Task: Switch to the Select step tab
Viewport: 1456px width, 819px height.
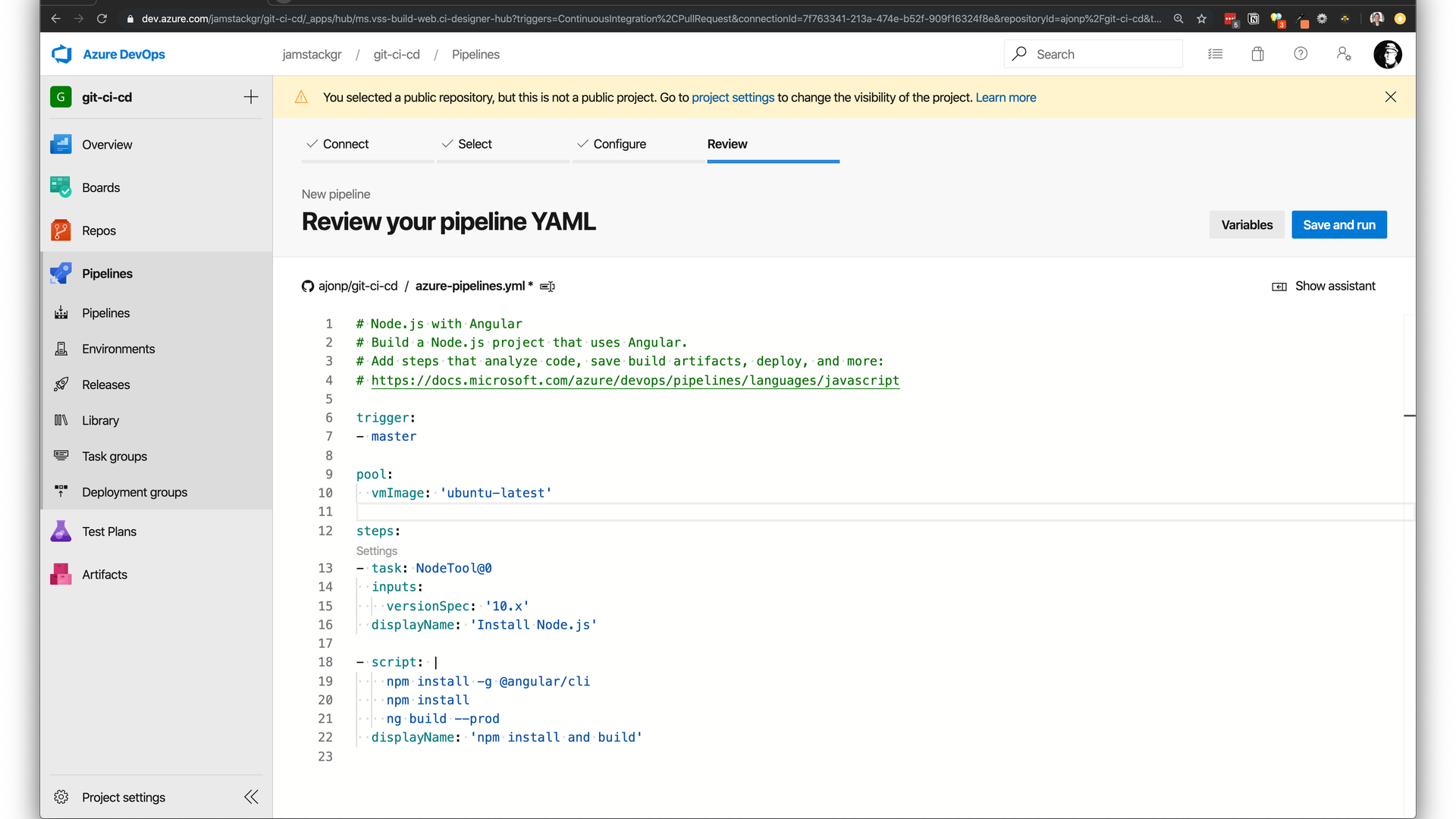Action: (x=475, y=144)
